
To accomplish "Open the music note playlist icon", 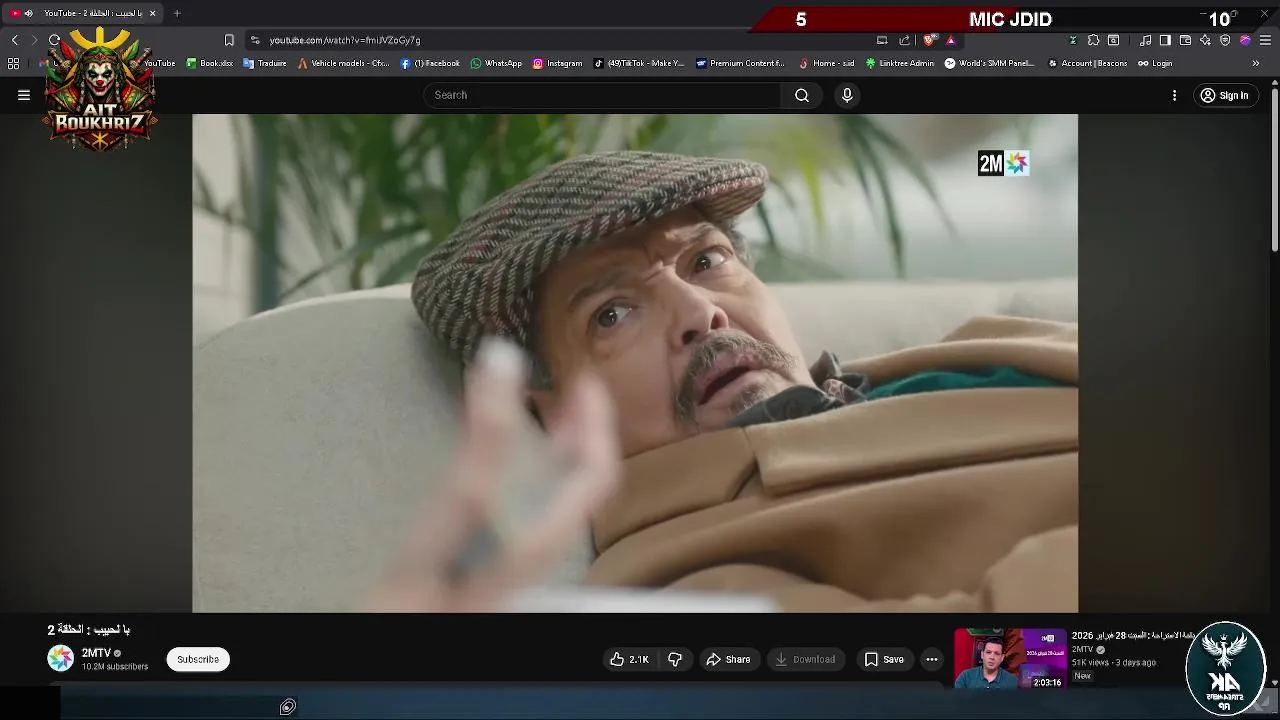I will 1146,40.
